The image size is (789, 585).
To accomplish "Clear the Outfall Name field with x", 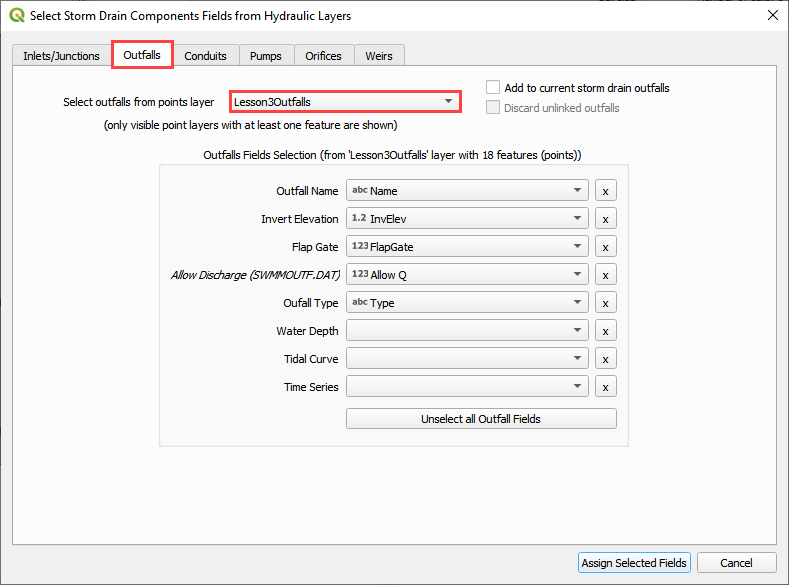I will tap(605, 191).
